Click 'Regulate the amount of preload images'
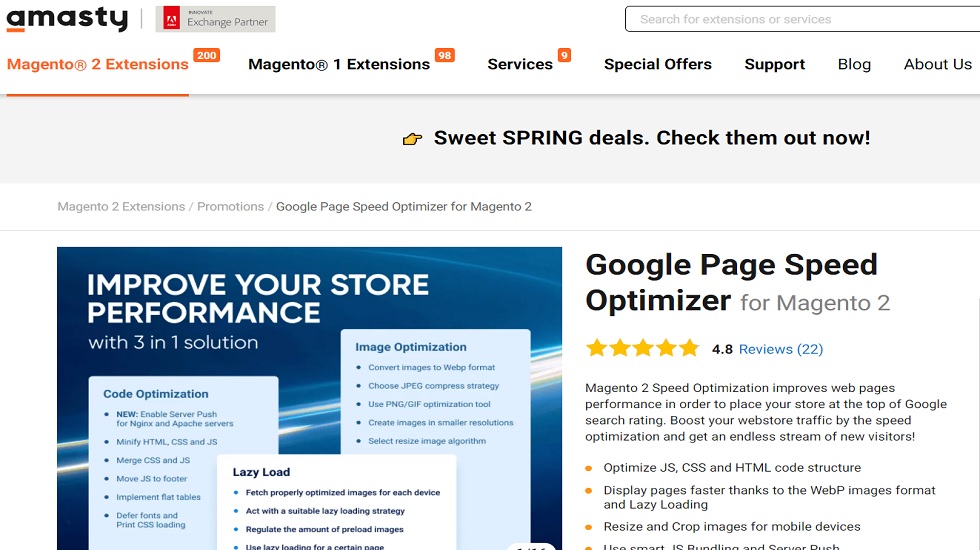The width and height of the screenshot is (980, 550). 324,529
